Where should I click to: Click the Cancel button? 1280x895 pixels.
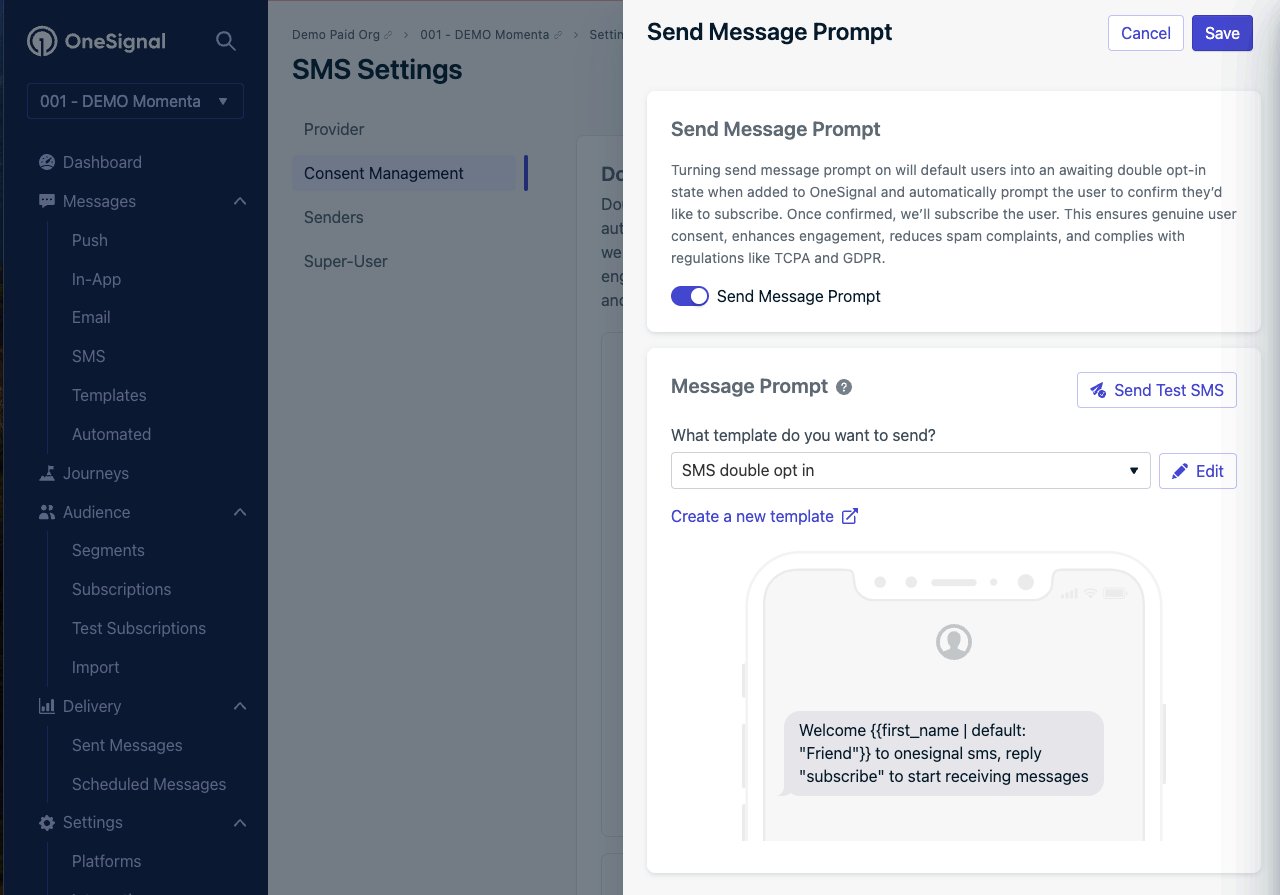click(x=1146, y=33)
